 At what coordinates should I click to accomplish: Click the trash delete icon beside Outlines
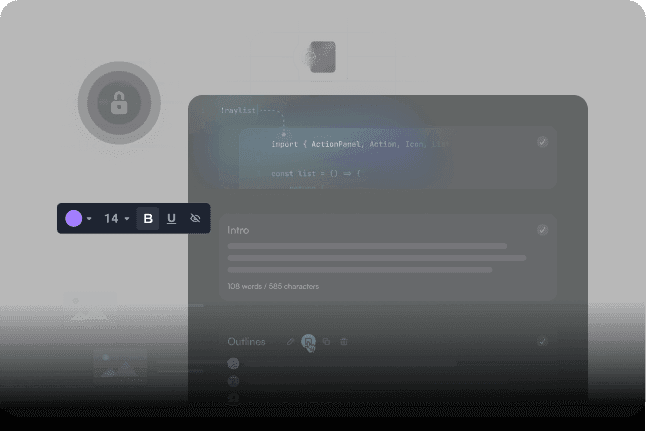344,342
